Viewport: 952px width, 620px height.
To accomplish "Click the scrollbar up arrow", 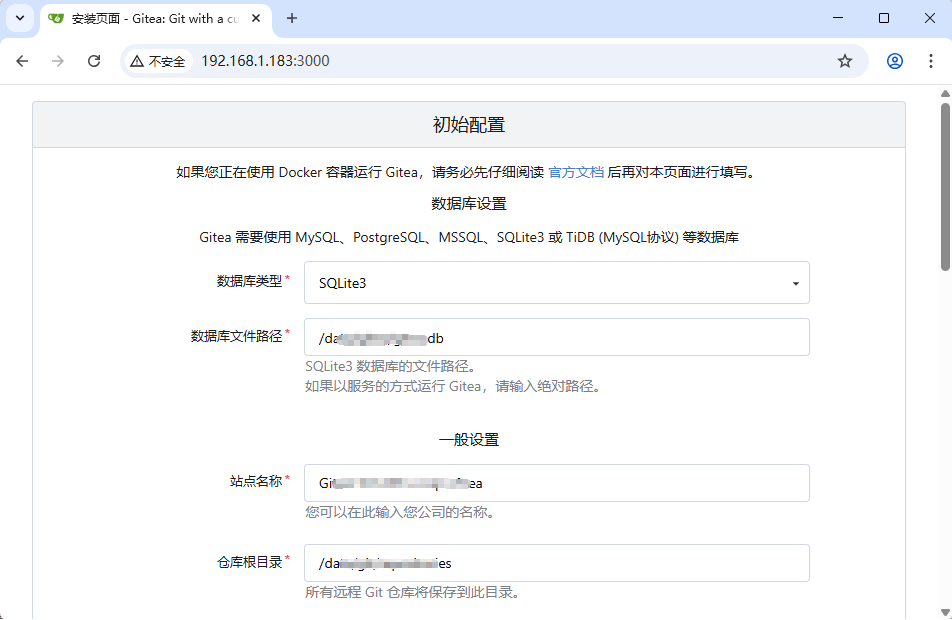I will [945, 94].
